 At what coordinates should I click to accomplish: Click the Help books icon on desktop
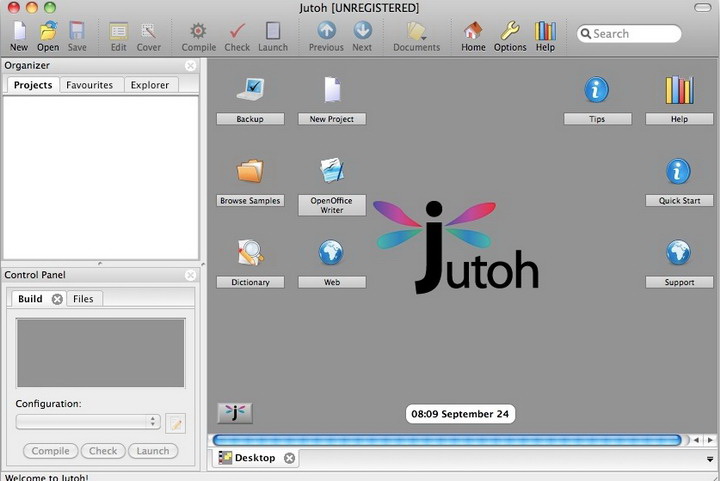680,89
